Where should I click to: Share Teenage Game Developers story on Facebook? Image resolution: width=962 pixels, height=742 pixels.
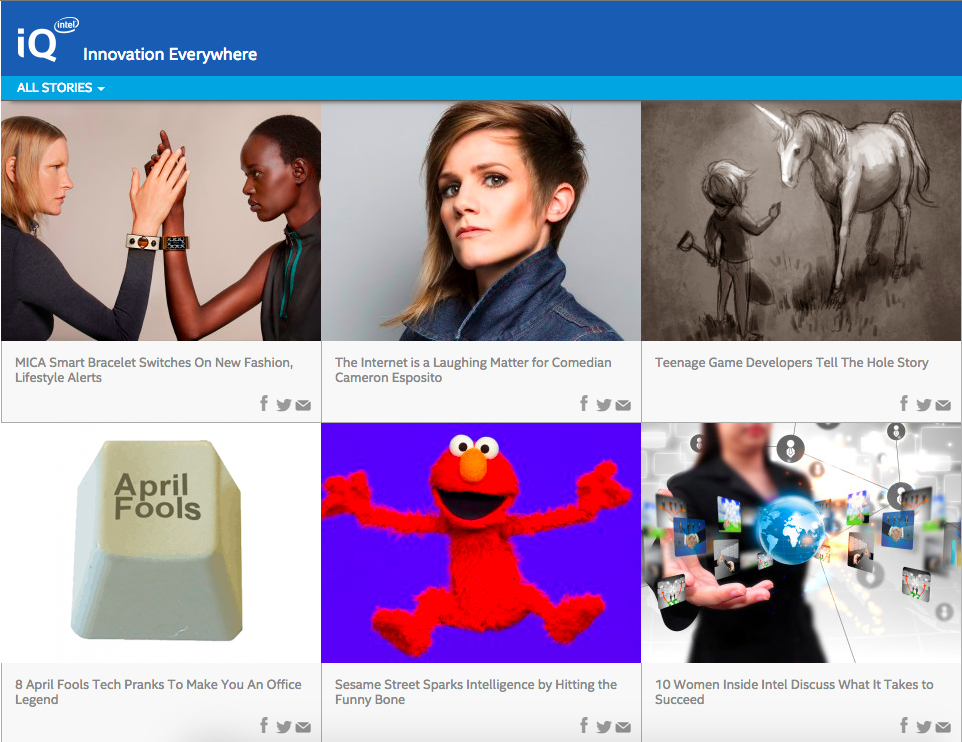coord(904,403)
